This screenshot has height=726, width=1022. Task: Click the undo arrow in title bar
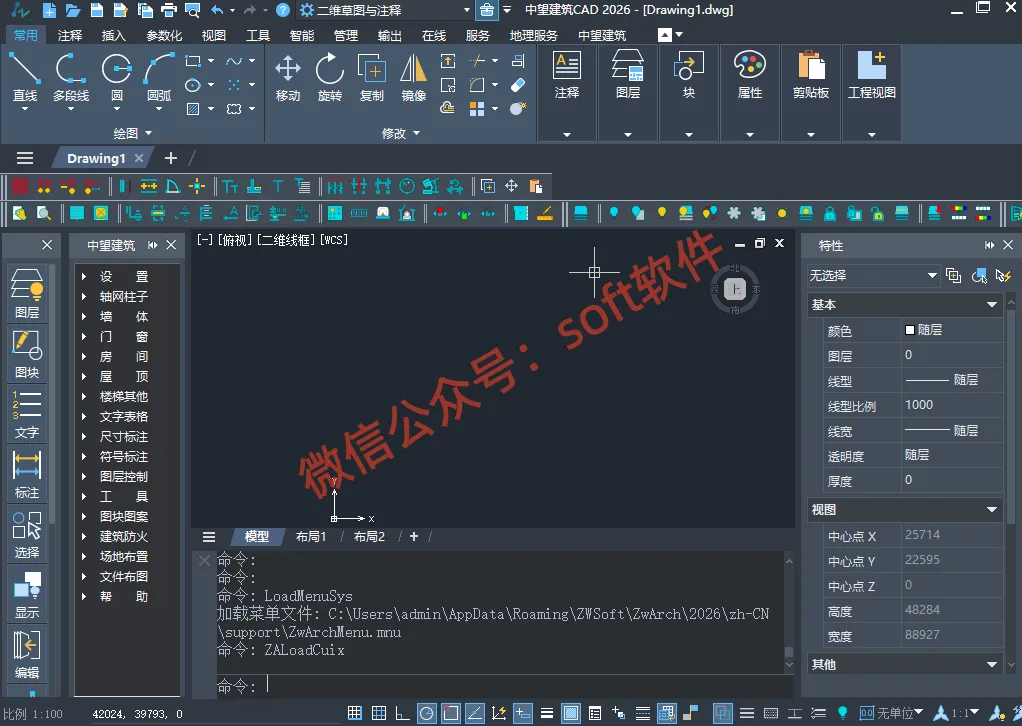coord(217,10)
